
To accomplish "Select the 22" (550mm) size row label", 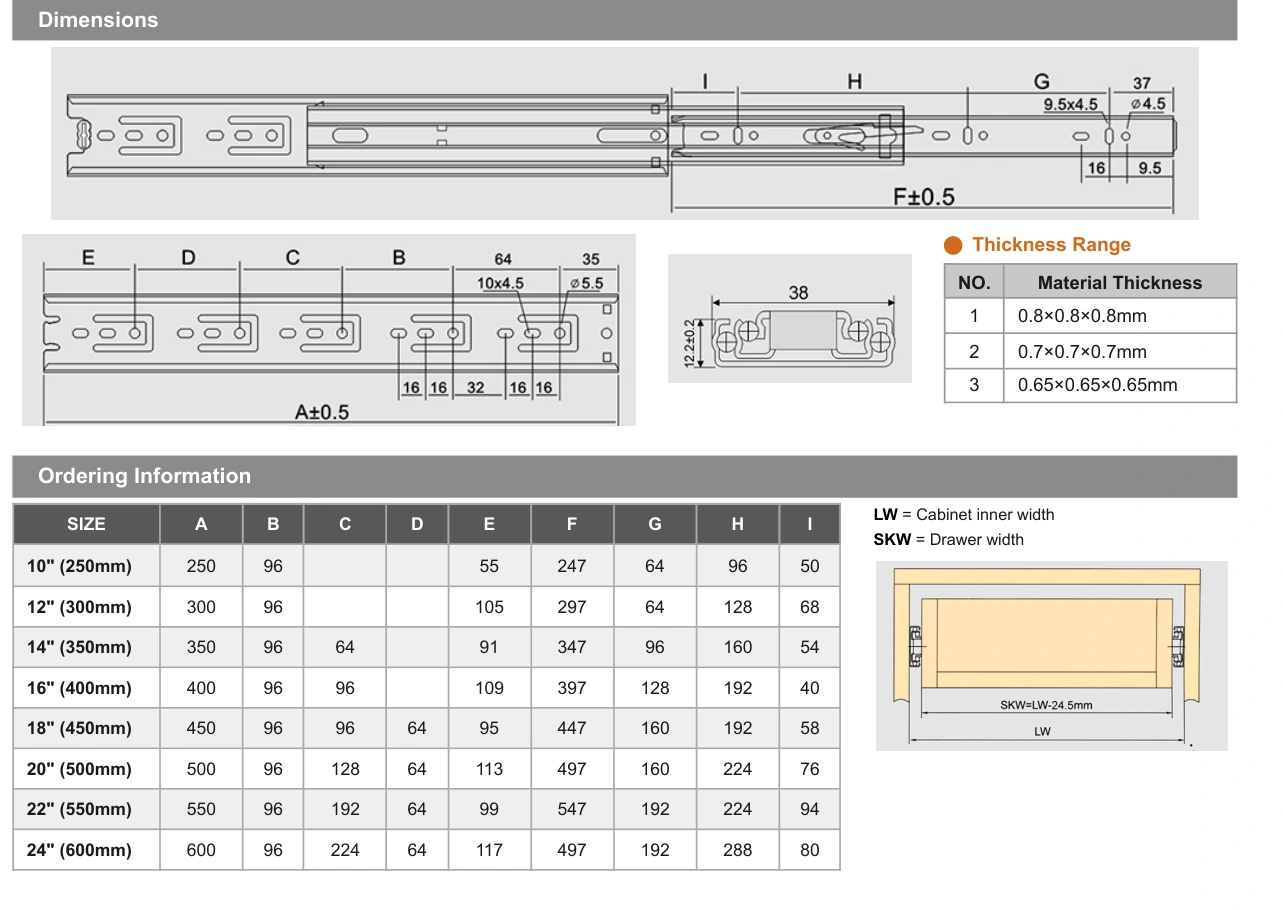I will tap(79, 809).
